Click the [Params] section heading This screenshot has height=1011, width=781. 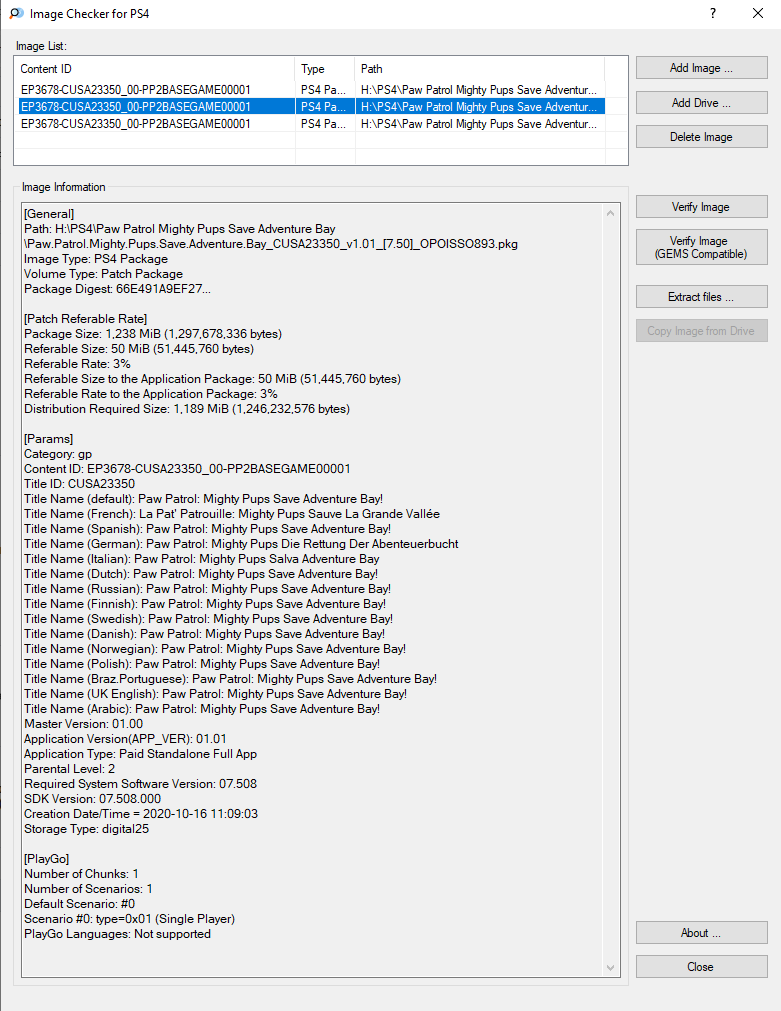coord(48,438)
